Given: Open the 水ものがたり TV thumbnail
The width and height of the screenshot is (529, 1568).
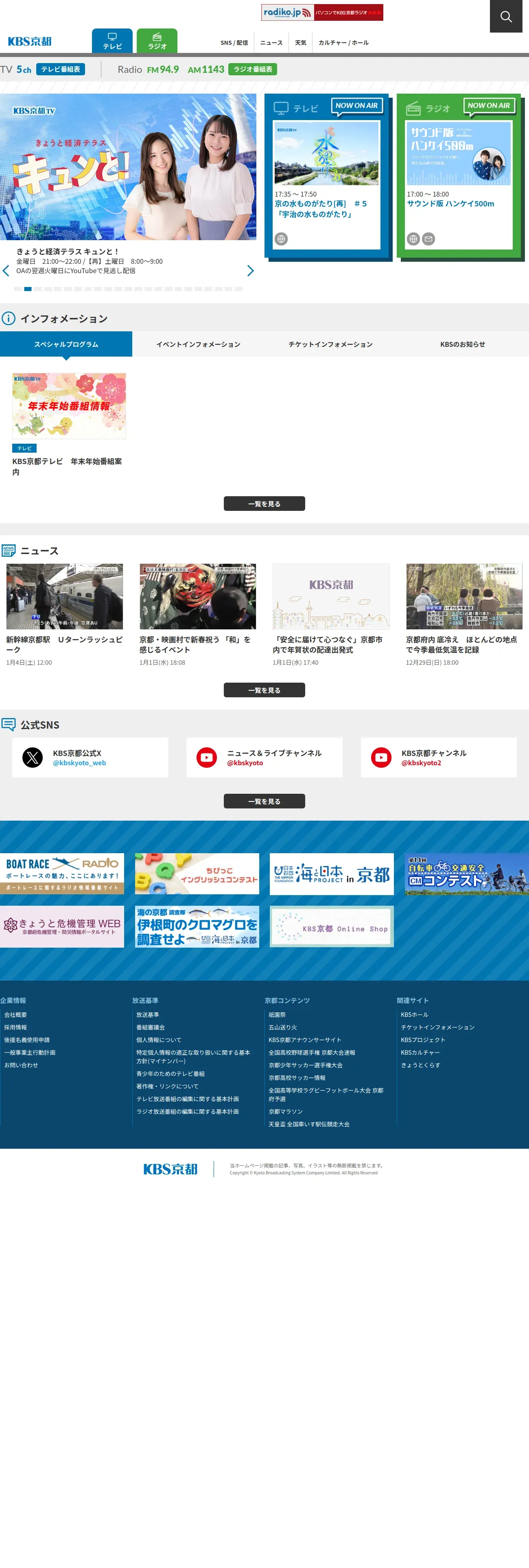Looking at the screenshot, I should tap(327, 153).
